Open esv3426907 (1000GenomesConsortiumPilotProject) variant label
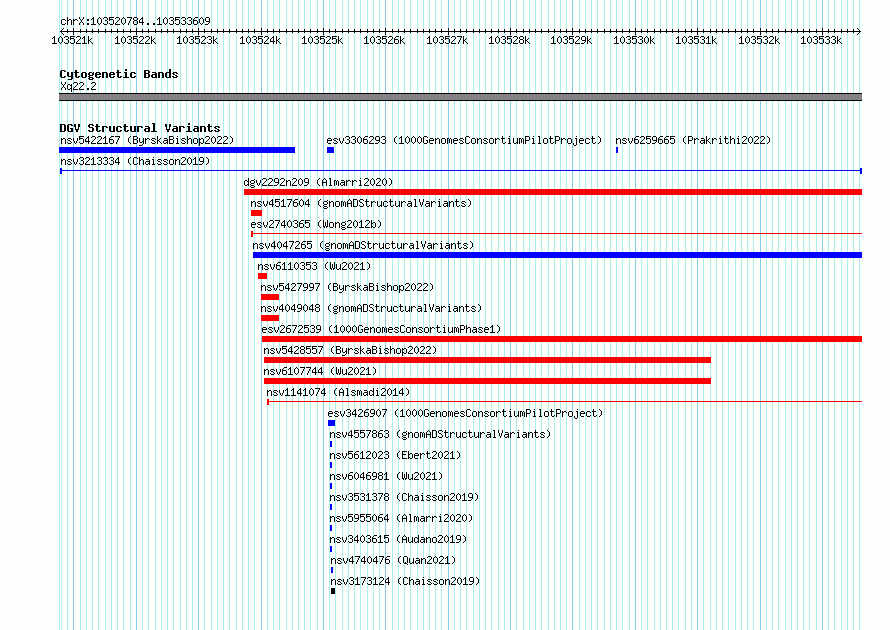The image size is (890, 630). pyautogui.click(x=465, y=413)
